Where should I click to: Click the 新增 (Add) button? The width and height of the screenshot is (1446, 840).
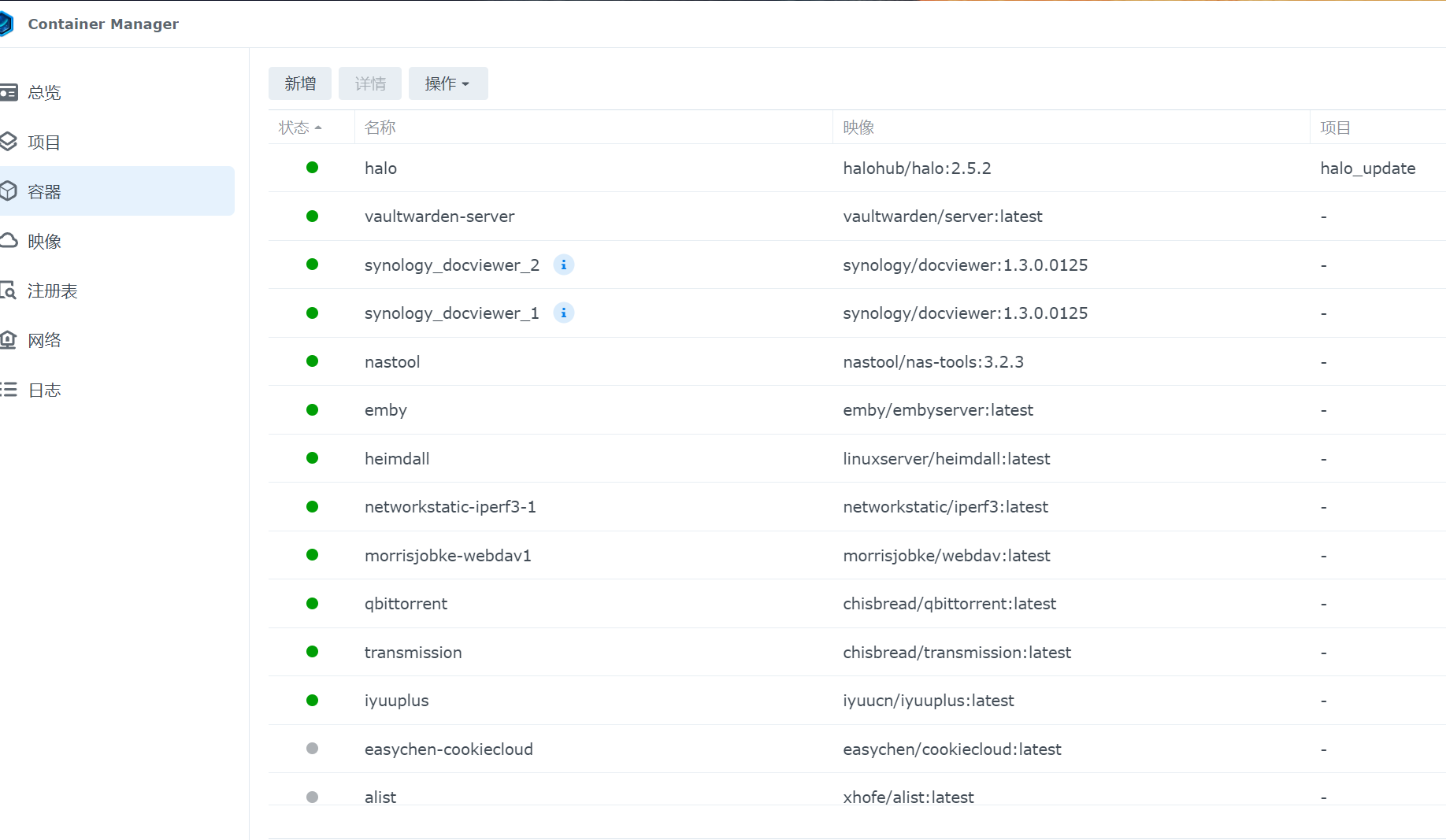300,83
